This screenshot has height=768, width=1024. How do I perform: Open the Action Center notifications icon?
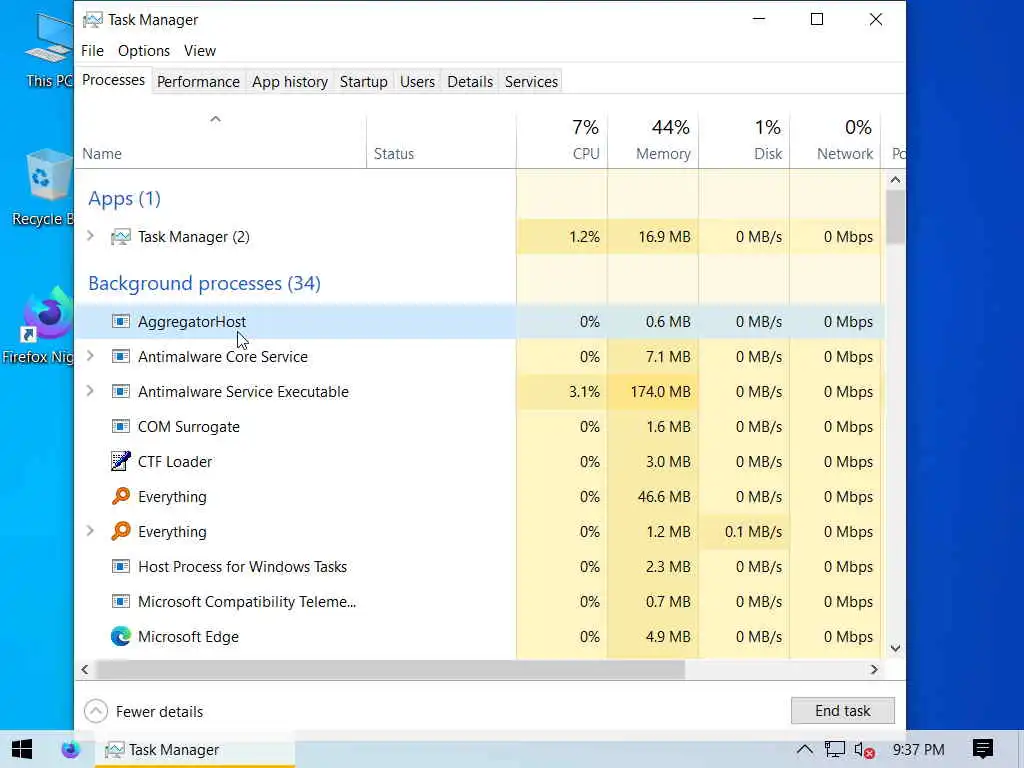click(982, 749)
